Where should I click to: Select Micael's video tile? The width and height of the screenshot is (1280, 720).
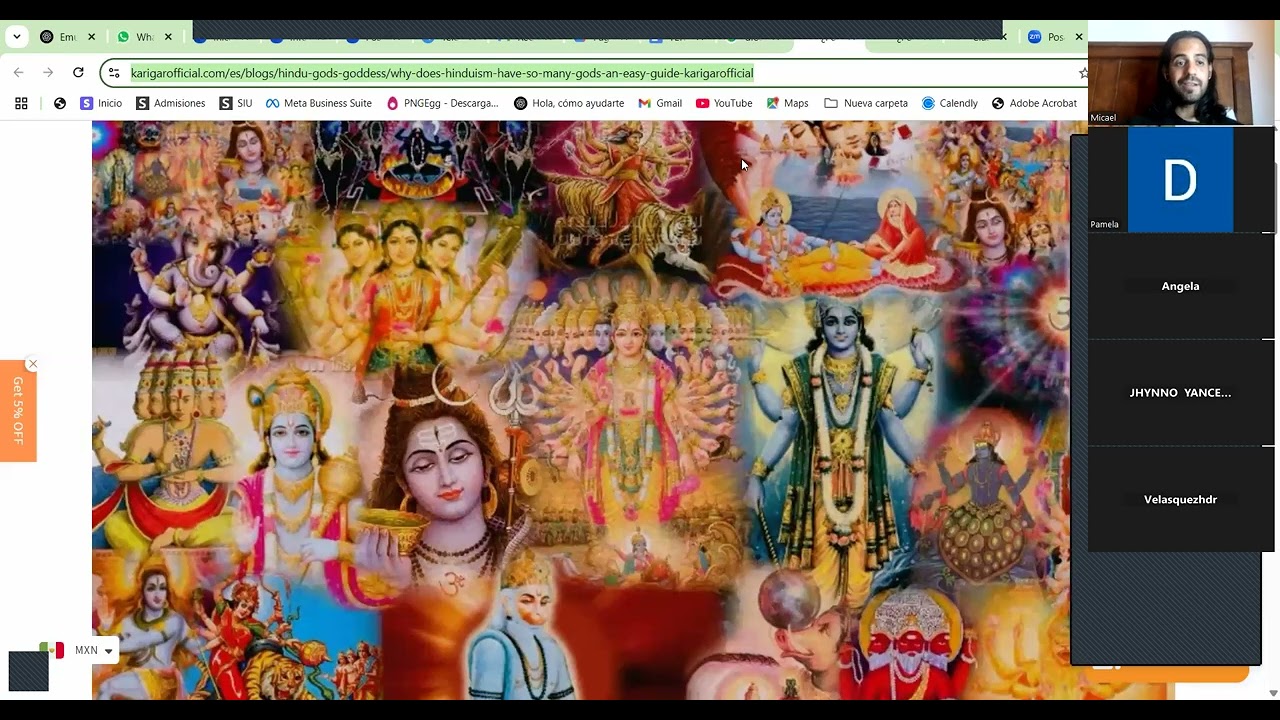click(x=1180, y=73)
